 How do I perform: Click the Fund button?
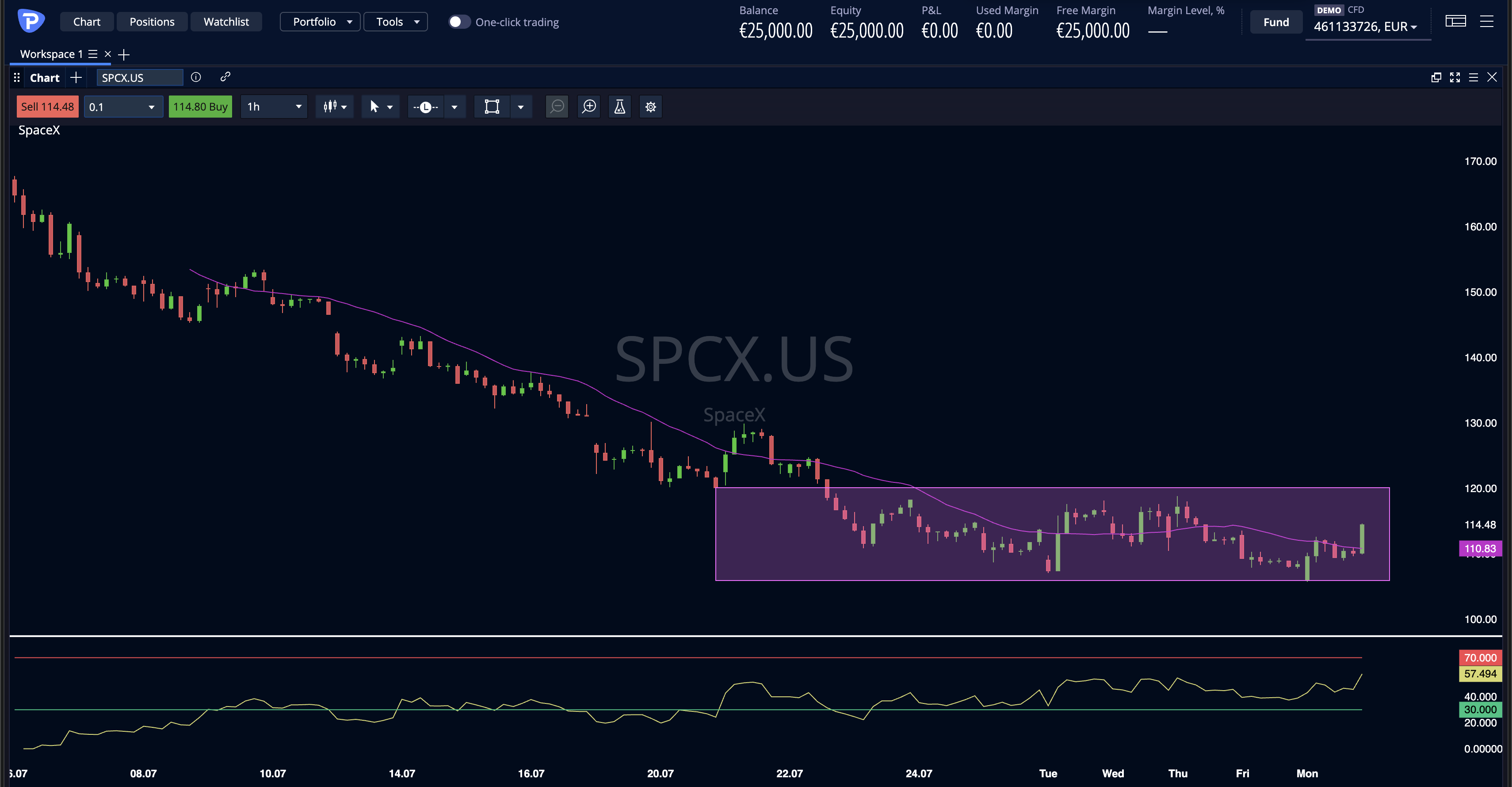pyautogui.click(x=1276, y=22)
